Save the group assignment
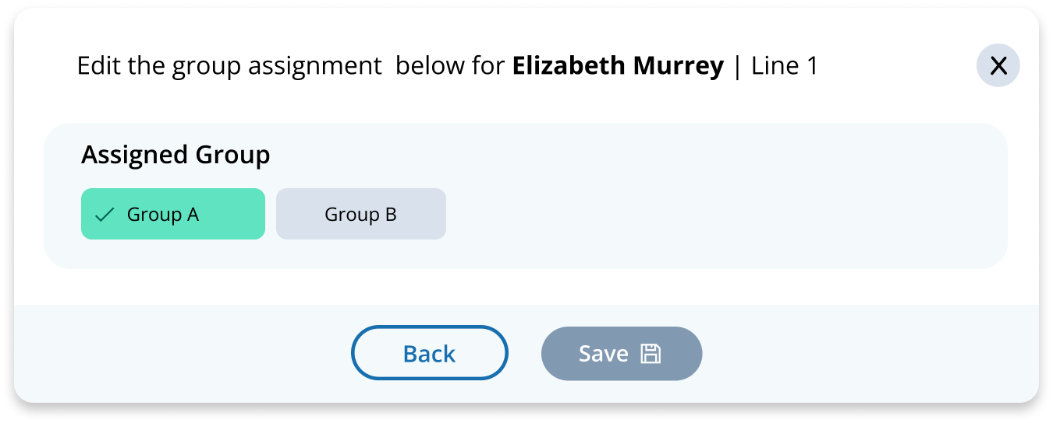This screenshot has width=1053, height=423. point(621,353)
